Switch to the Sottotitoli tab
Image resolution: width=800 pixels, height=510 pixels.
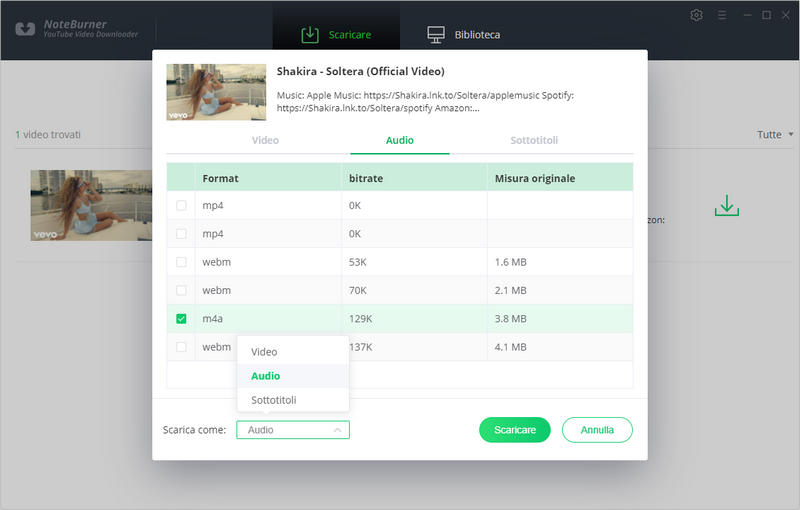click(534, 140)
